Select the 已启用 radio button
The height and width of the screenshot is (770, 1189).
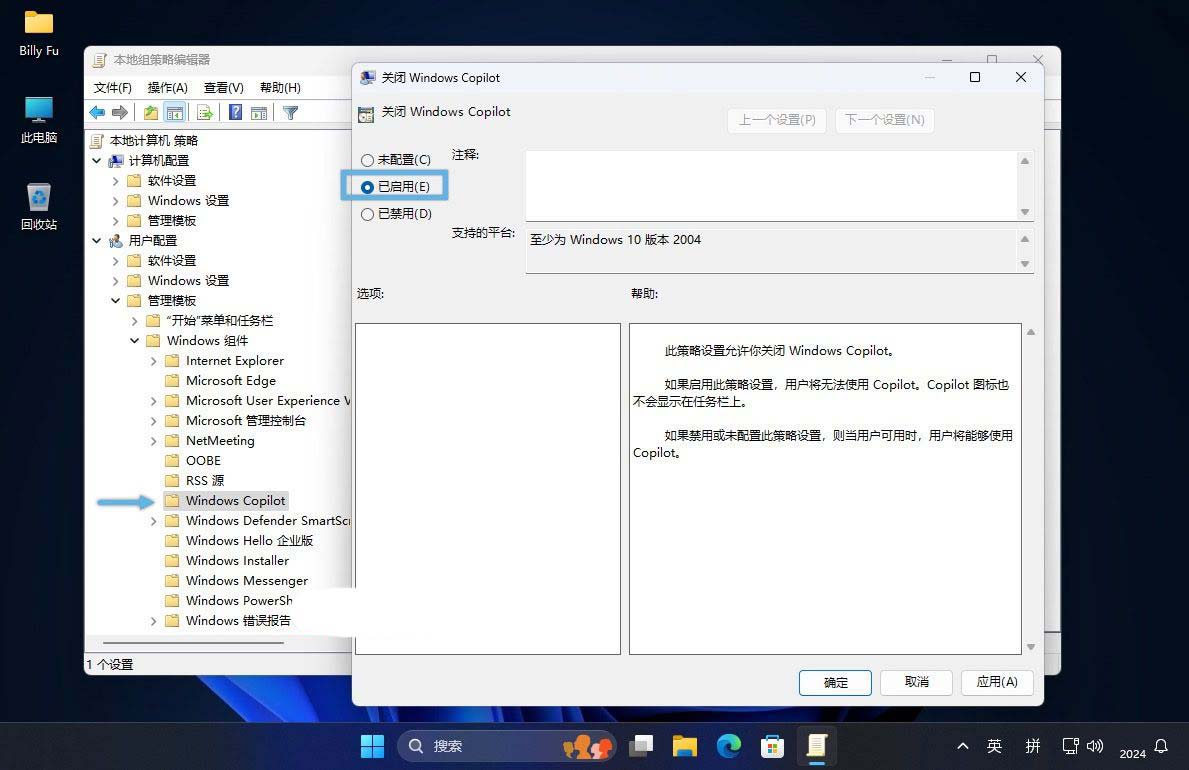[368, 186]
